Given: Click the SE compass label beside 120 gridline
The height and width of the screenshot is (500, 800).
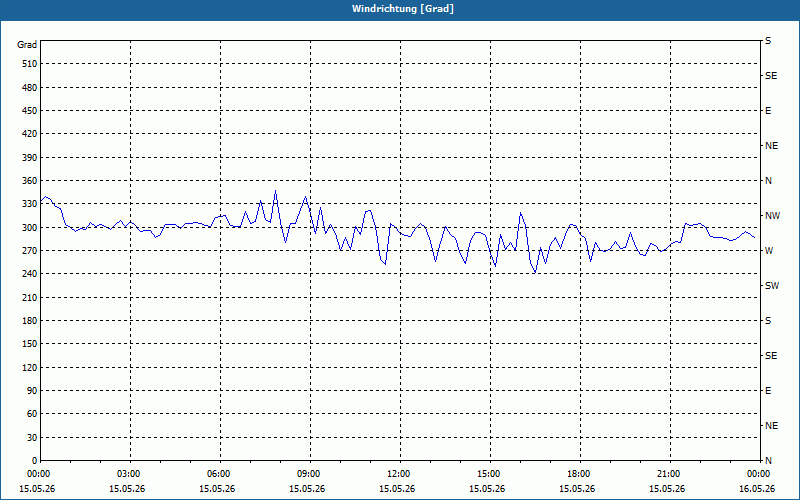Looking at the screenshot, I should click(771, 356).
